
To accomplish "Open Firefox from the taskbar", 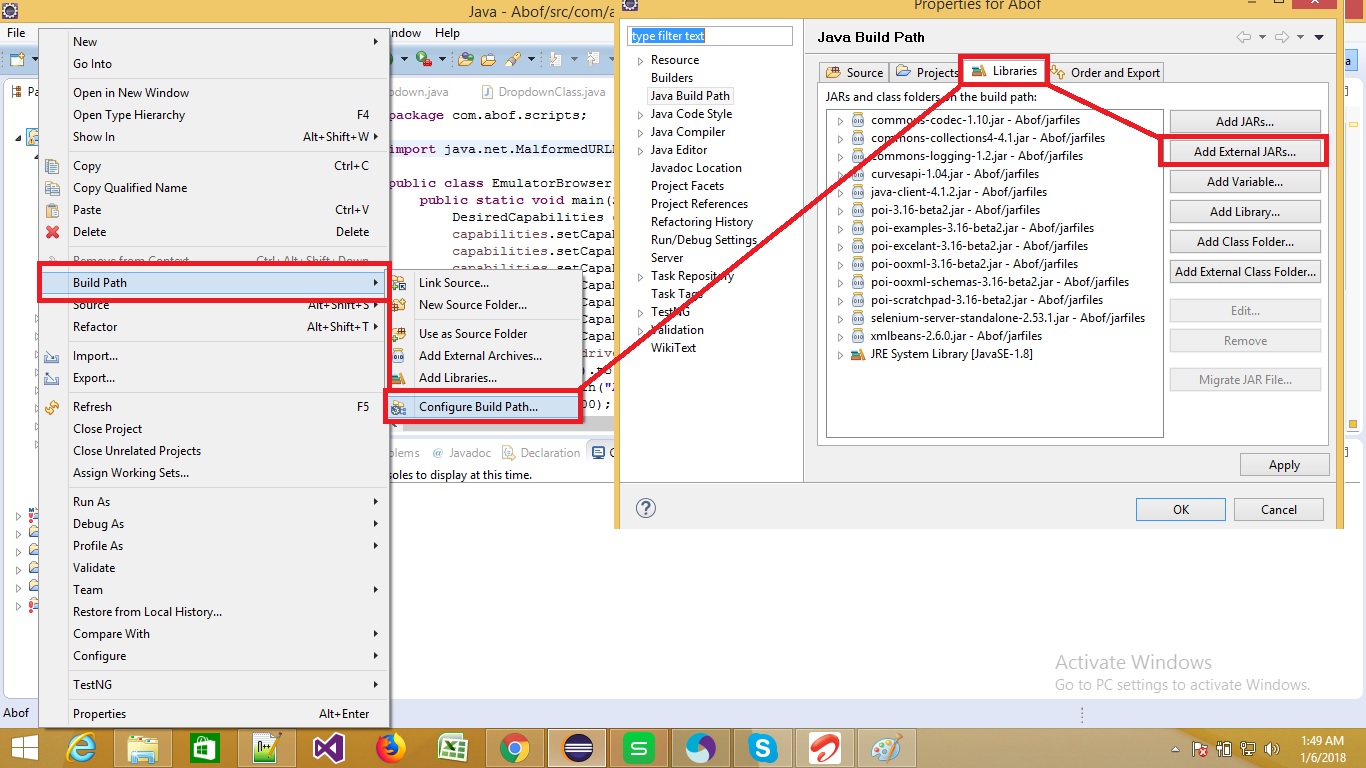I will [390, 747].
